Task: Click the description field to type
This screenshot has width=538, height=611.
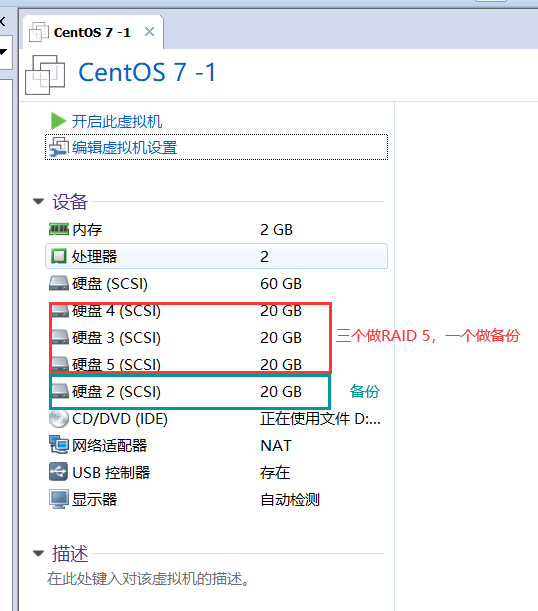Action: [x=148, y=579]
